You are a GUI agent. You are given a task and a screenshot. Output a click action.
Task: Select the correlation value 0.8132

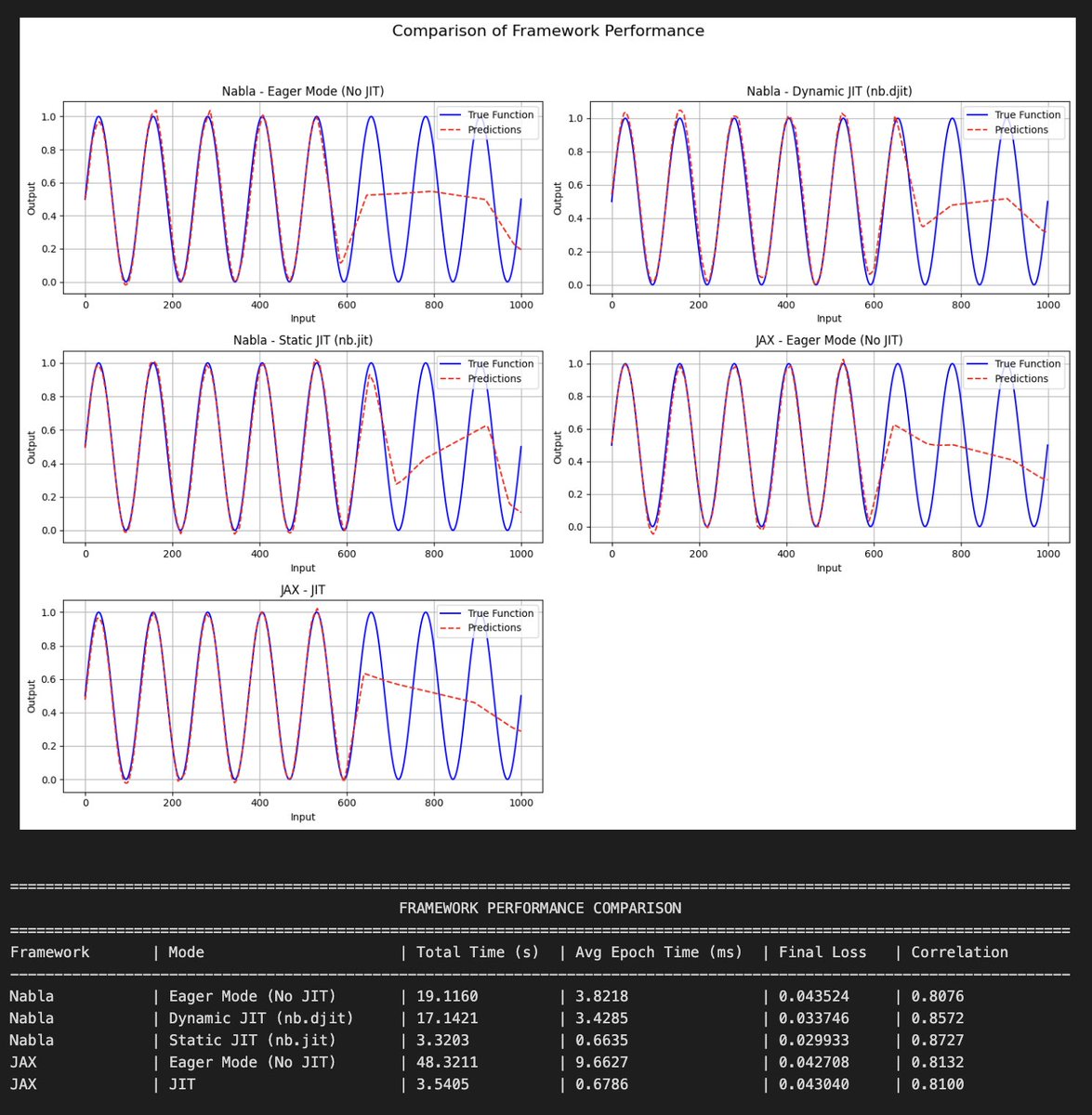pos(938,1062)
